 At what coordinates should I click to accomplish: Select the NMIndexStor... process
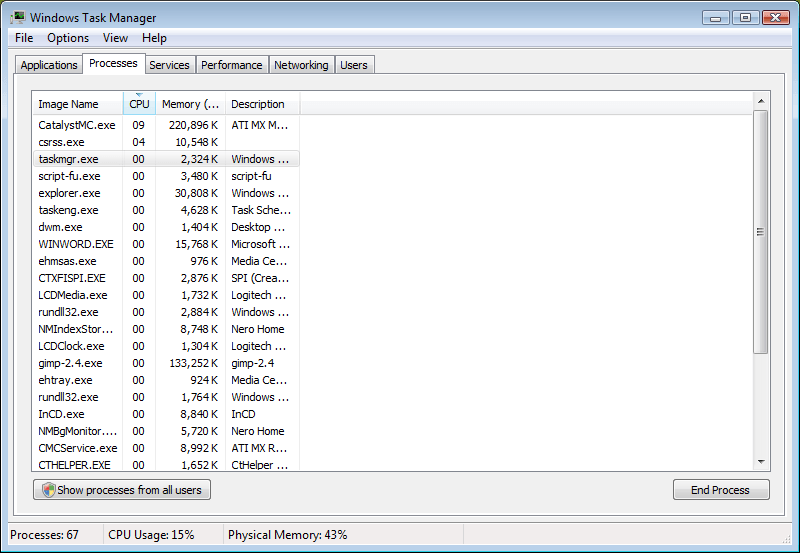[x=166, y=329]
